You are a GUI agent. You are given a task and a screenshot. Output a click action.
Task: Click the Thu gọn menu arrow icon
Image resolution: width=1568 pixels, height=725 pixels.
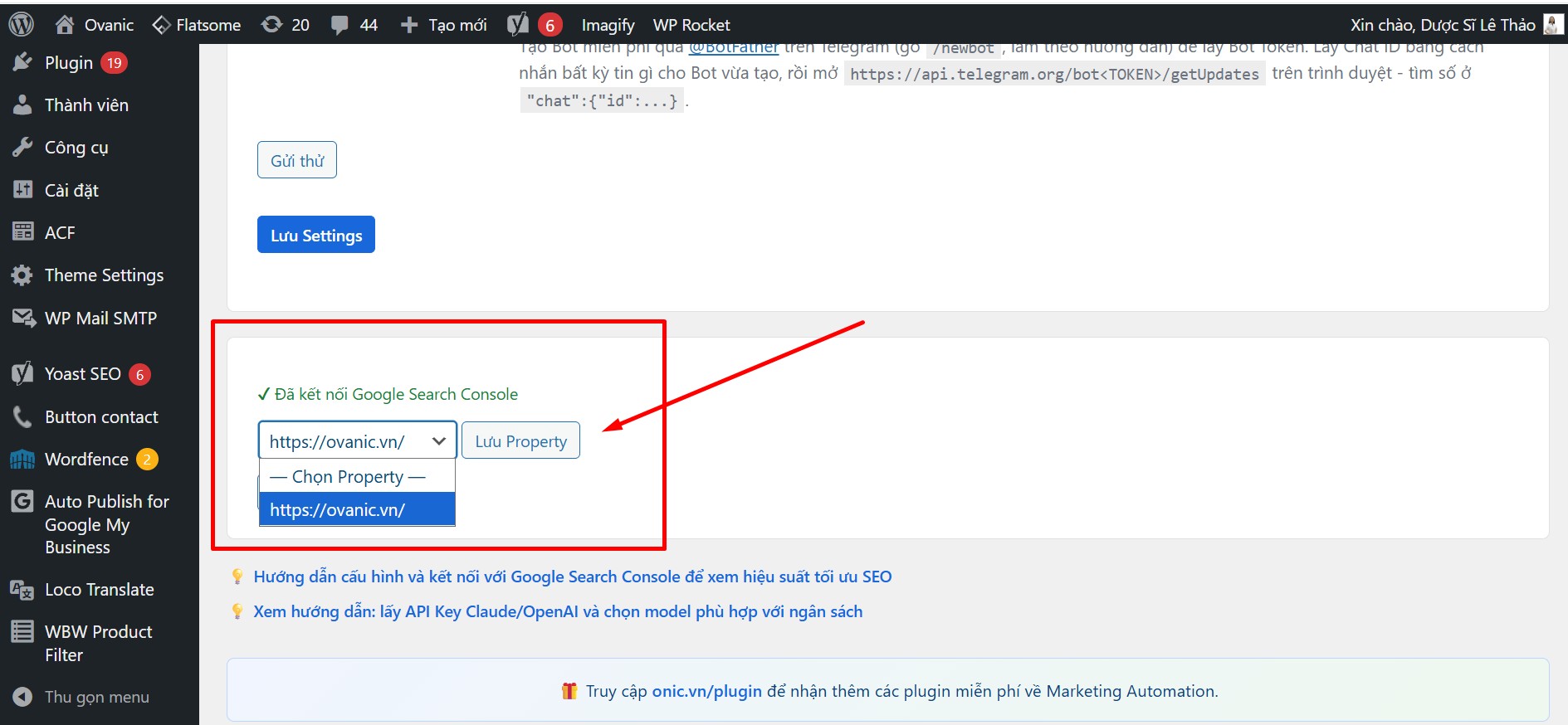(x=22, y=697)
